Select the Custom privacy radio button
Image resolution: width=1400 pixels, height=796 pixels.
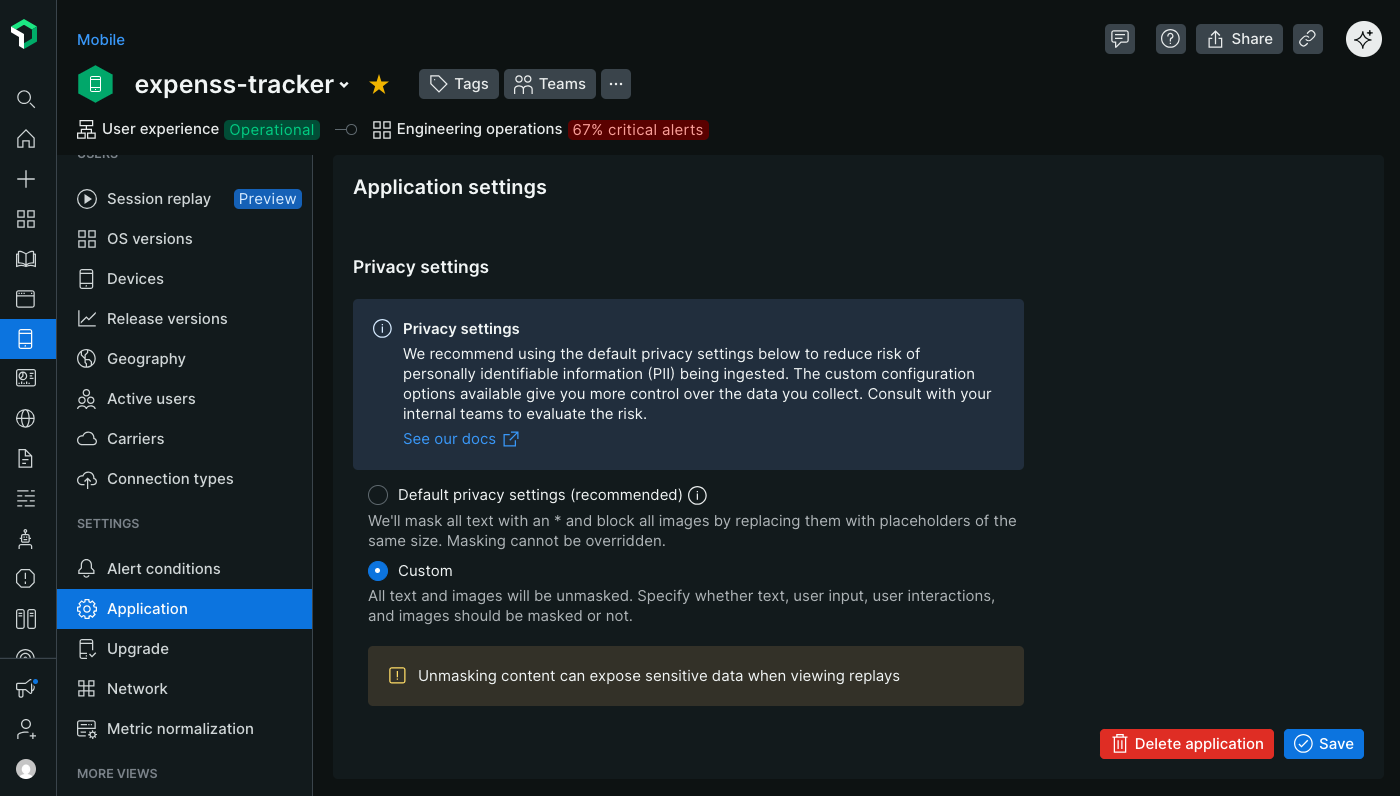[x=378, y=571]
